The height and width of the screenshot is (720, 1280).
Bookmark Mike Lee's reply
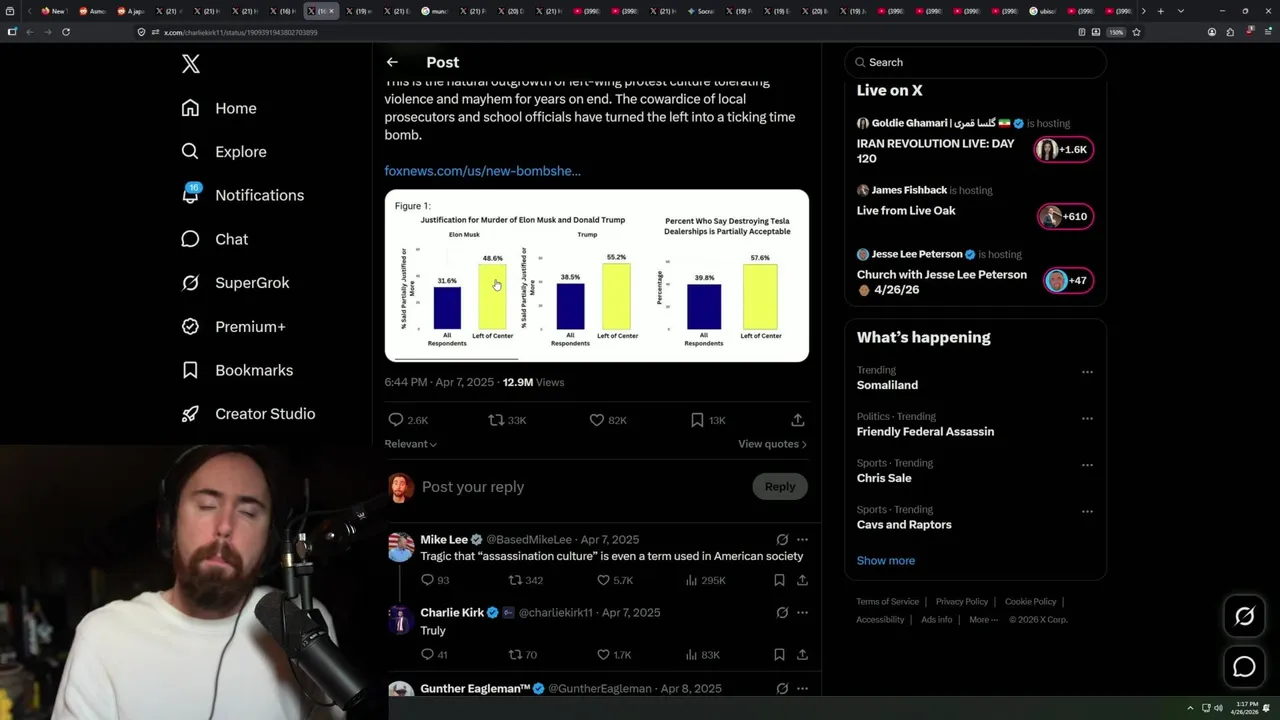click(x=779, y=580)
